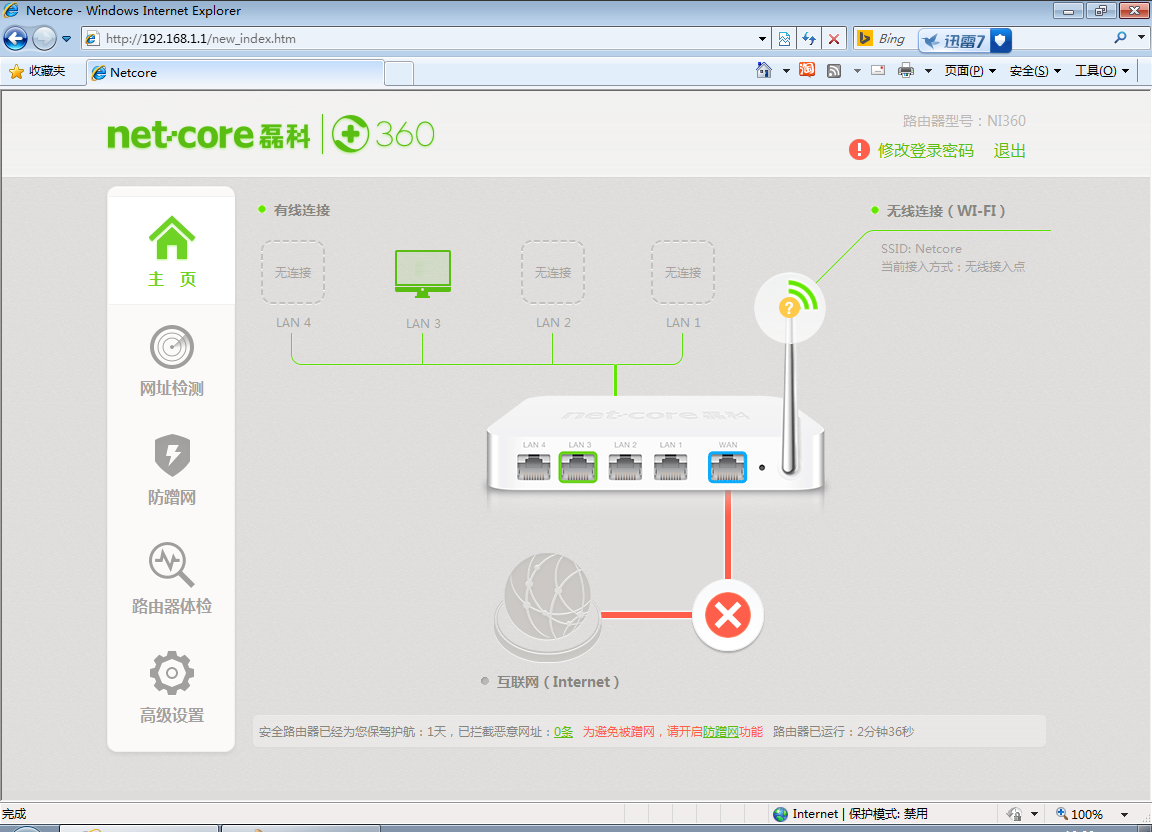This screenshot has height=832, width=1152.
Task: Click the 路由器型号：NI360 text
Action: [x=964, y=121]
